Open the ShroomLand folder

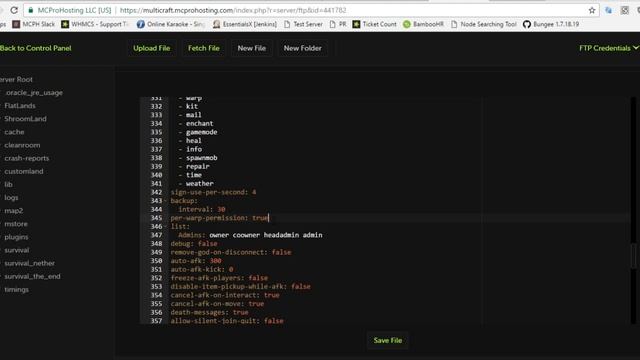click(x=25, y=119)
